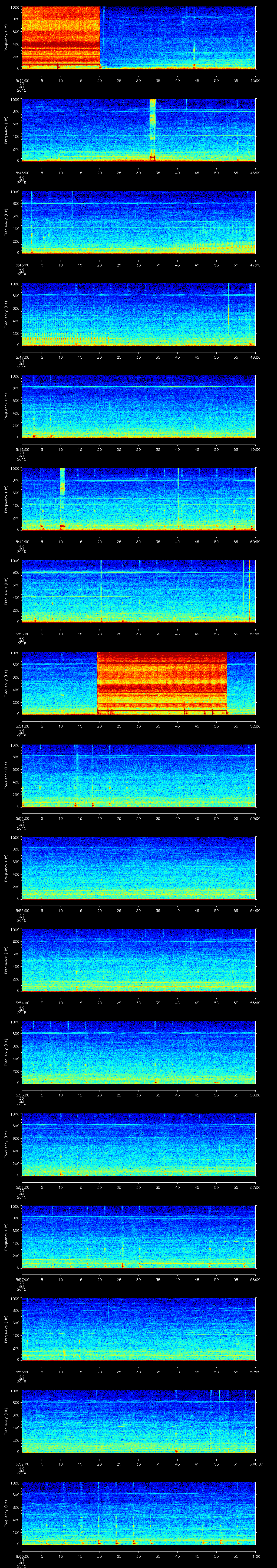The width and height of the screenshot is (277, 1568).
Task: Click the 5:56:00 start time label
Action: coord(22,1187)
